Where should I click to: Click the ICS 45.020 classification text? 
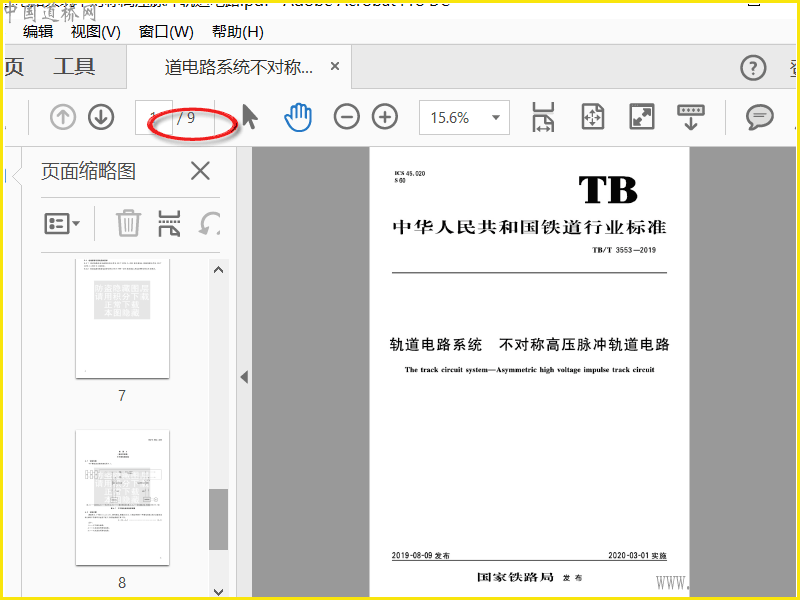(x=410, y=173)
